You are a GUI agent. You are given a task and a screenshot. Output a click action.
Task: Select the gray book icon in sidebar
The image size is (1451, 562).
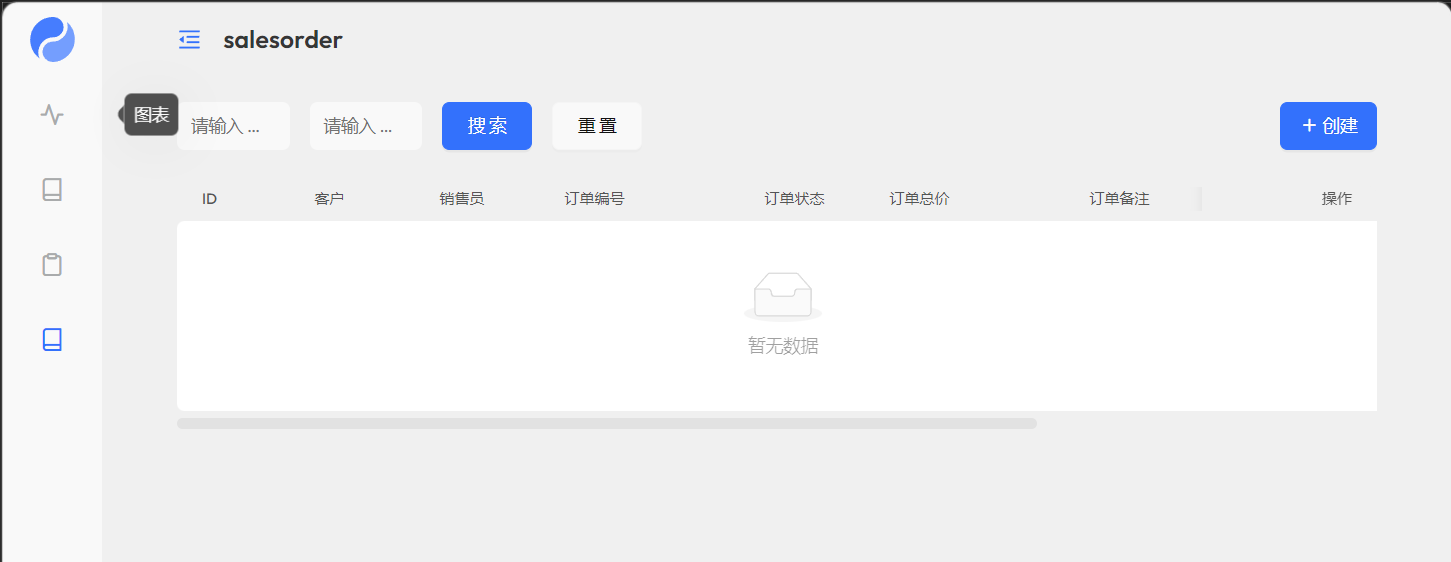click(52, 190)
